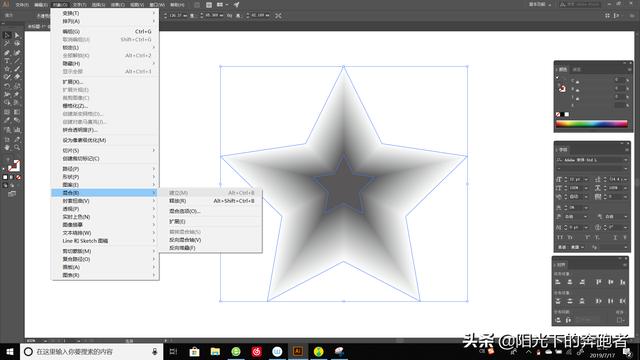The width and height of the screenshot is (640, 360).
Task: Open the Compound Path (复合路径) submenu
Action: [x=105, y=259]
